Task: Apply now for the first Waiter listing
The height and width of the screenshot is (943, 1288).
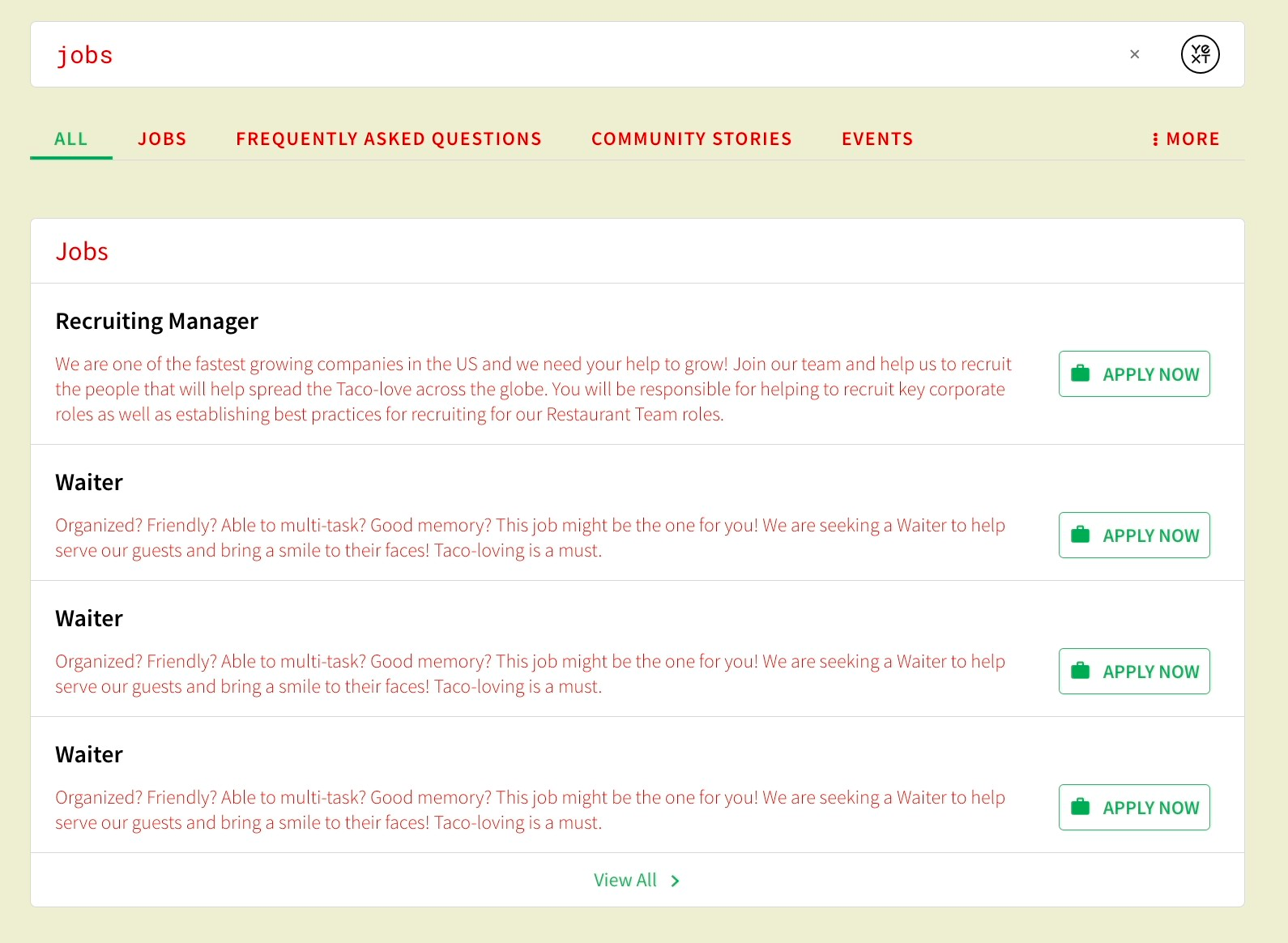Action: tap(1134, 535)
